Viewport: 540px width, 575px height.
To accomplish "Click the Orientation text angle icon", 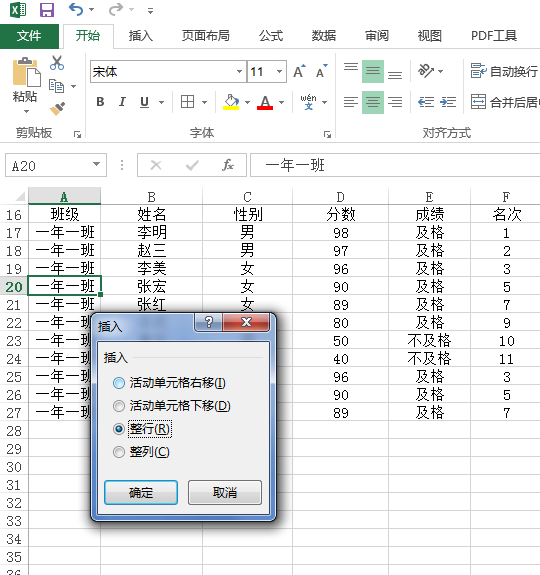I will (426, 71).
